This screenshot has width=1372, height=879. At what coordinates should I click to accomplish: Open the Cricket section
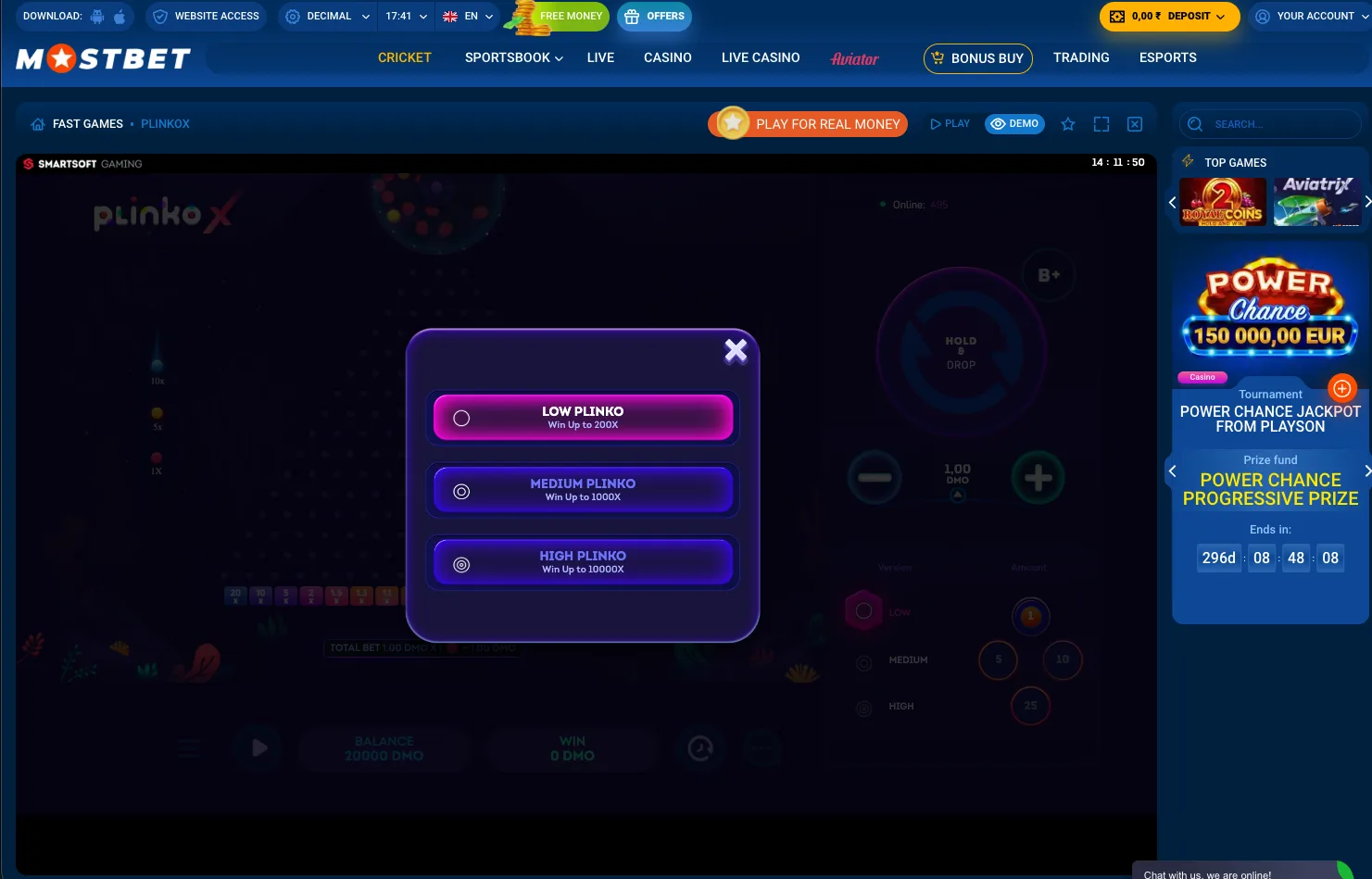pos(405,57)
